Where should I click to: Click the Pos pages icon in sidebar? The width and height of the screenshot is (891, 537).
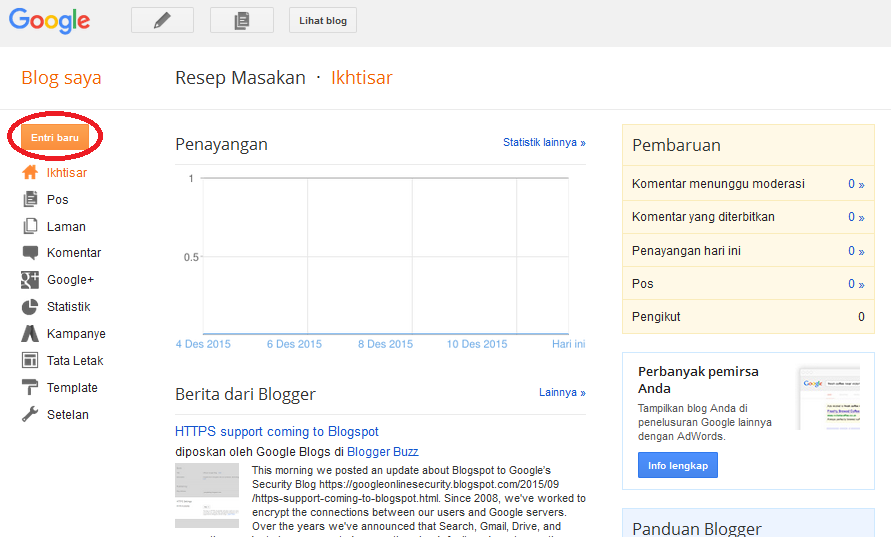tap(30, 199)
